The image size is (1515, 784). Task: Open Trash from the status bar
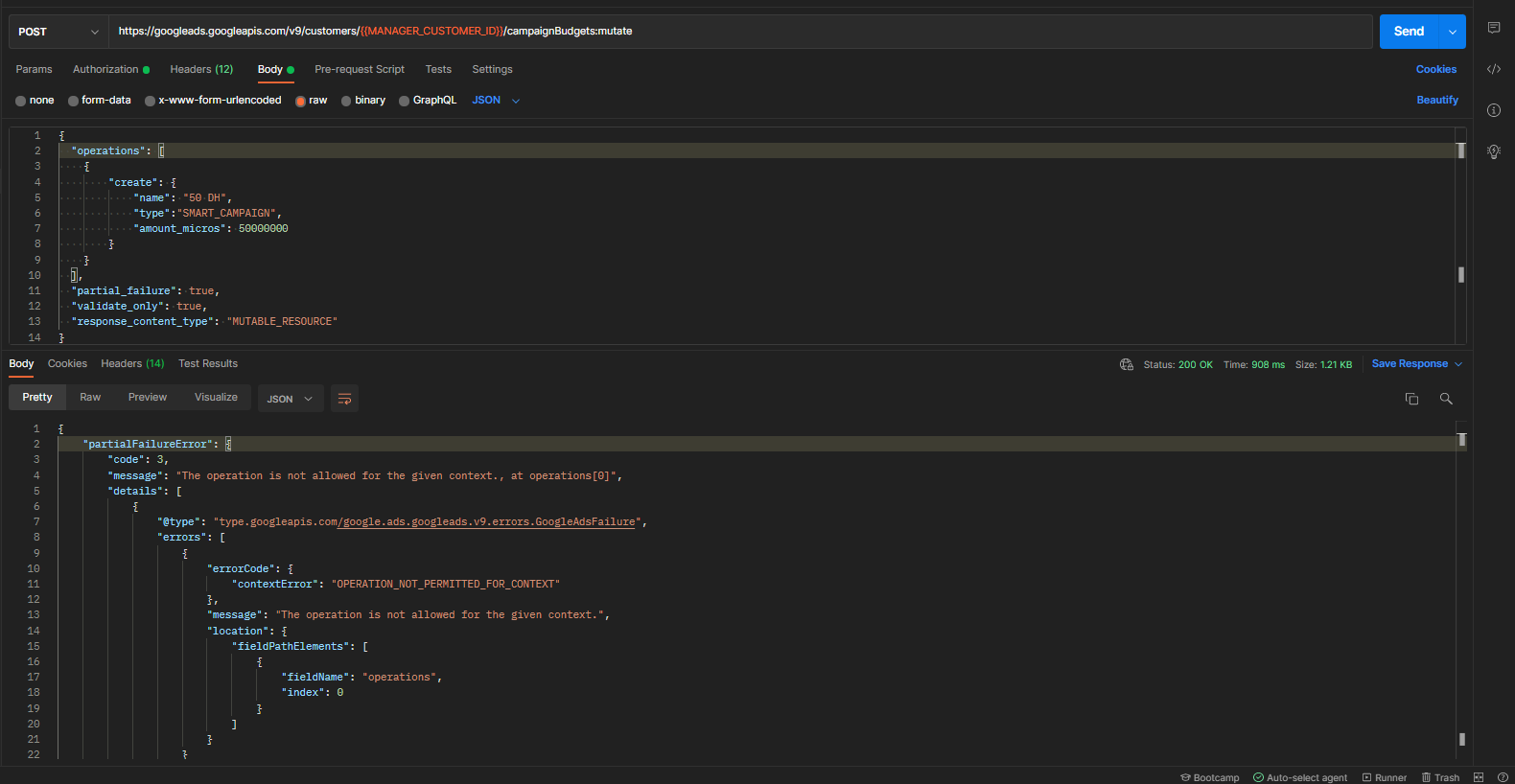pyautogui.click(x=1440, y=777)
